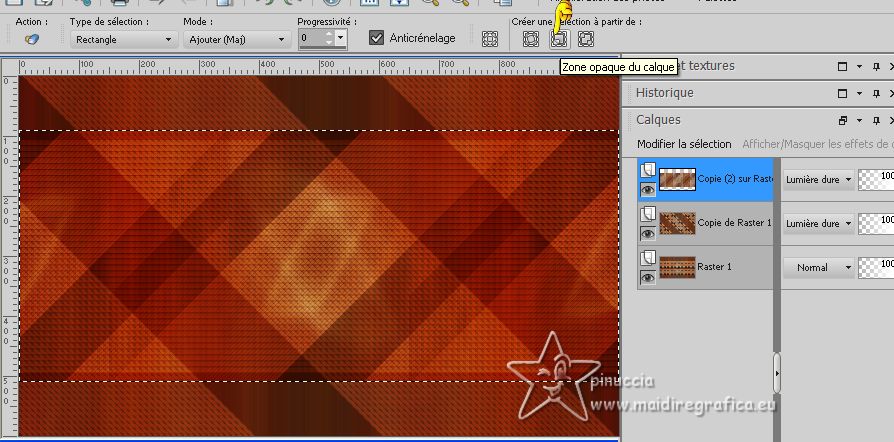Maximize the Historique panel

842,93
